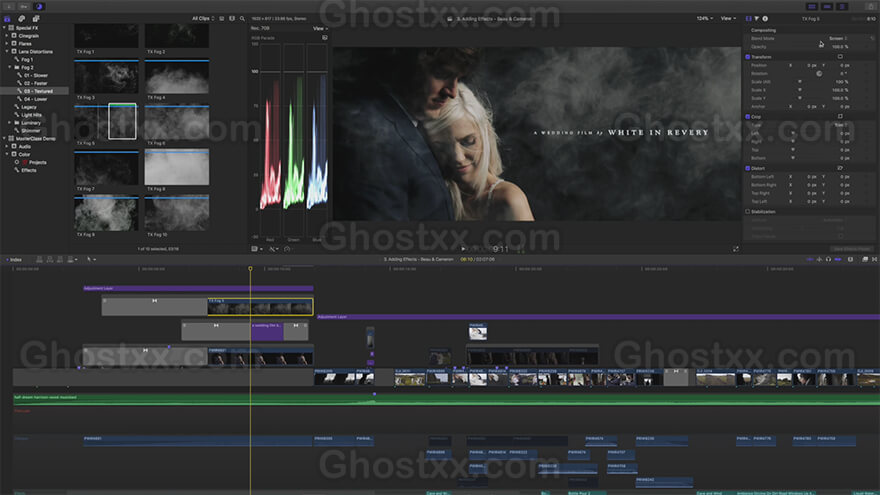Toggle the timeline layout workspace button
The height and width of the screenshot is (495, 880).
[827, 7]
